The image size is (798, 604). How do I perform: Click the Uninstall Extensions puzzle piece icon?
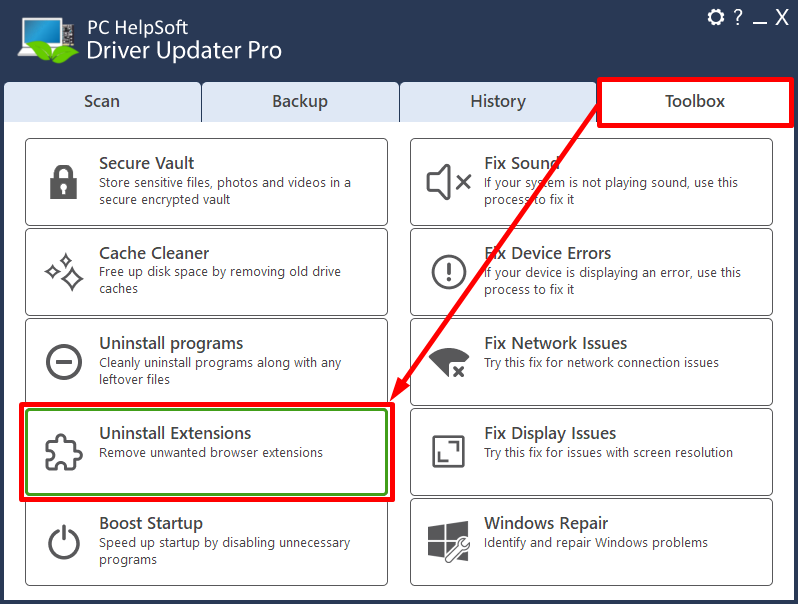coord(64,452)
